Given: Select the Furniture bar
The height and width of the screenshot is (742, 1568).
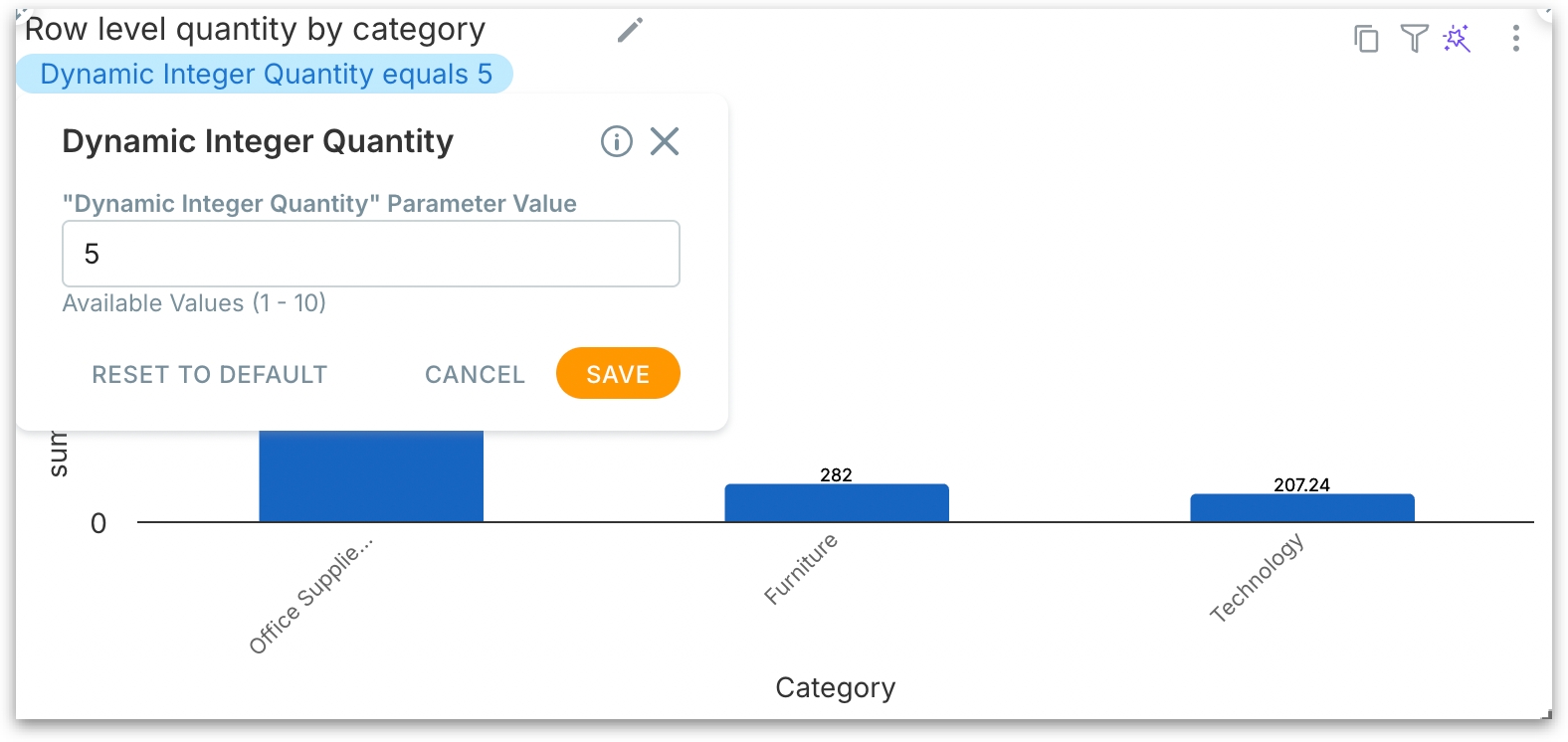Looking at the screenshot, I should [x=837, y=503].
